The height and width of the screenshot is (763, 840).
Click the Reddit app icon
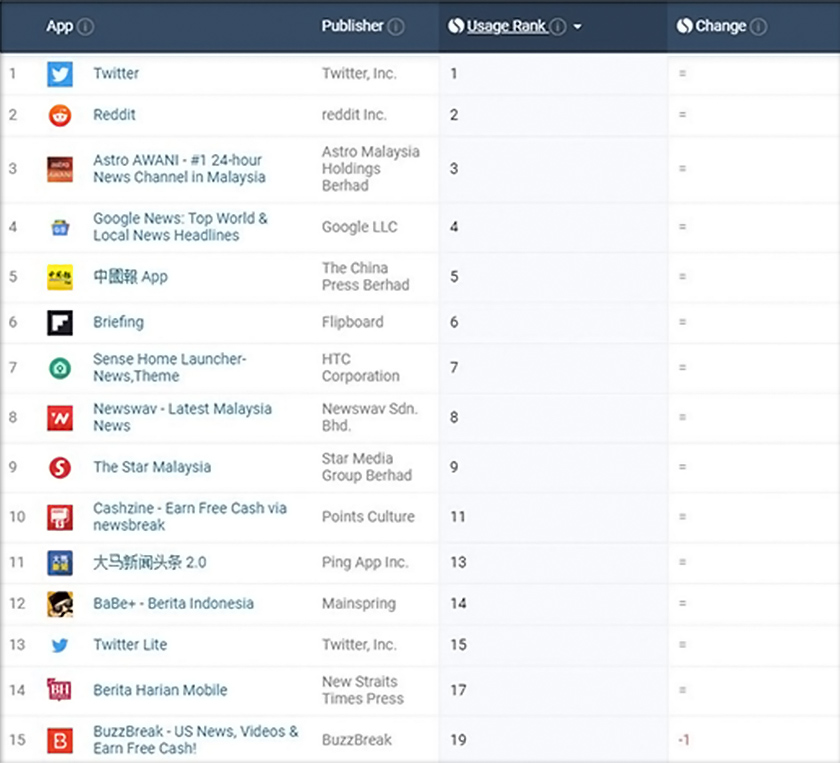[x=60, y=115]
